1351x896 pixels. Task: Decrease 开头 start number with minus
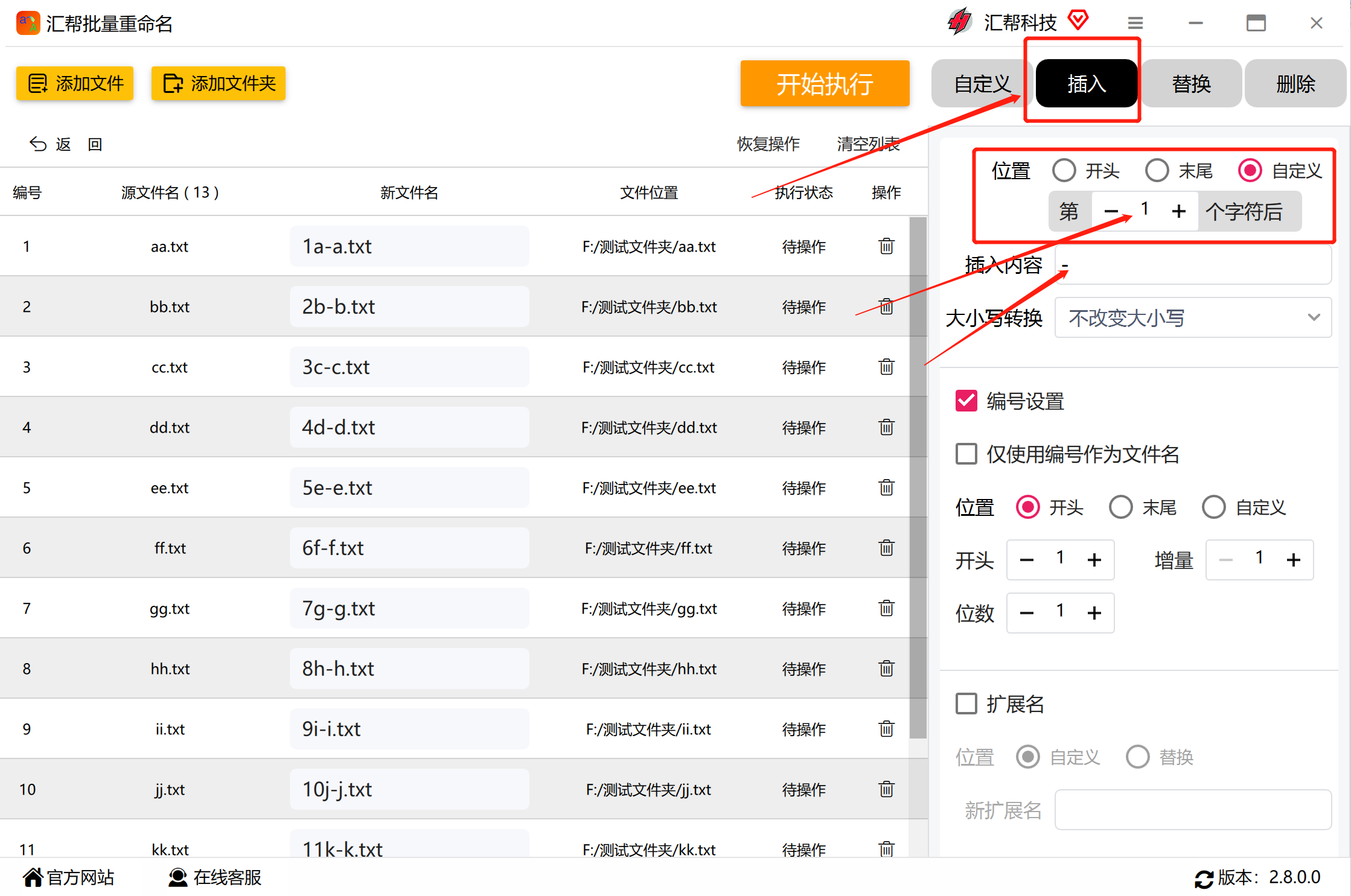(1027, 560)
